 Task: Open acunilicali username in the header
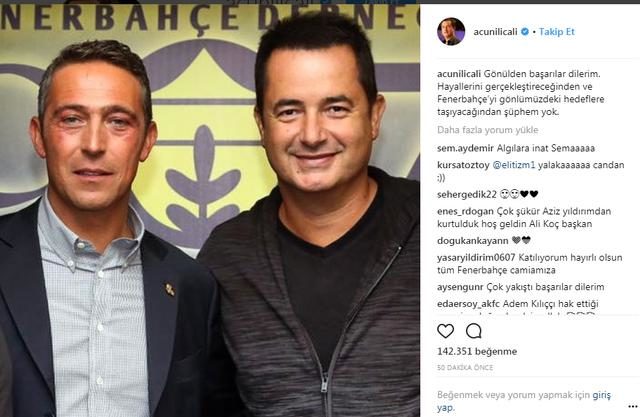click(495, 31)
